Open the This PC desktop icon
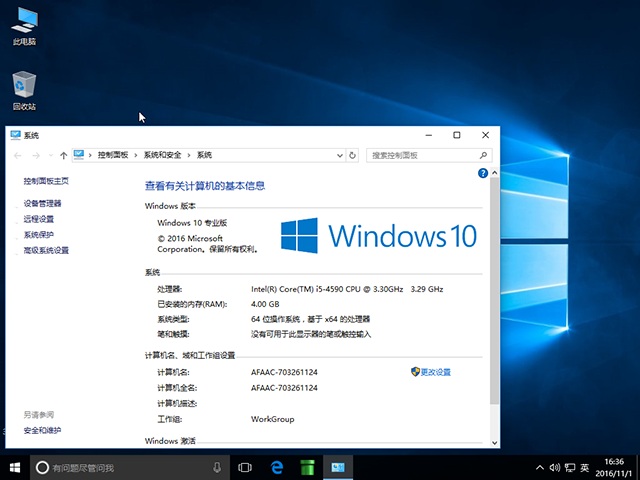This screenshot has width=640, height=480. pos(24,27)
